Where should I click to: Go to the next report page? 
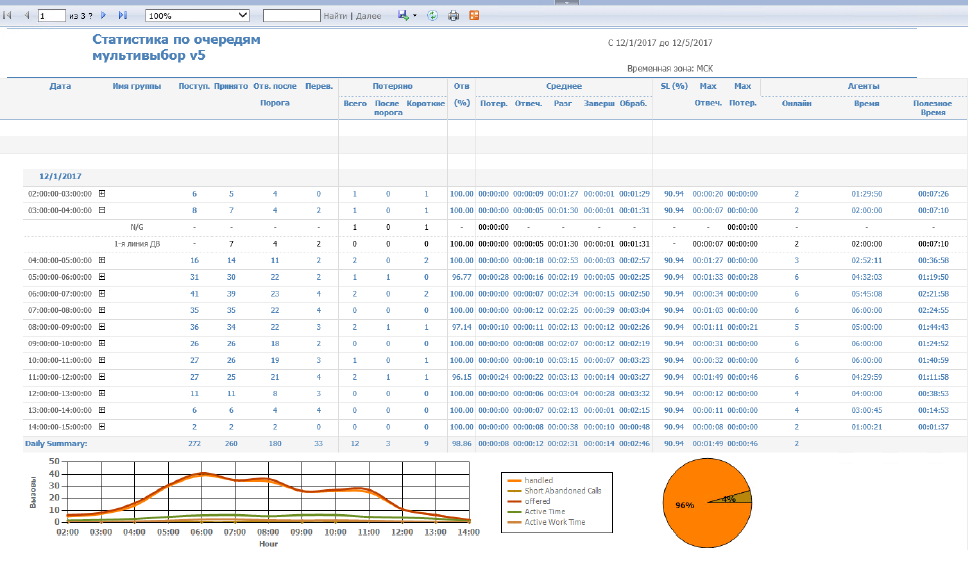point(103,15)
